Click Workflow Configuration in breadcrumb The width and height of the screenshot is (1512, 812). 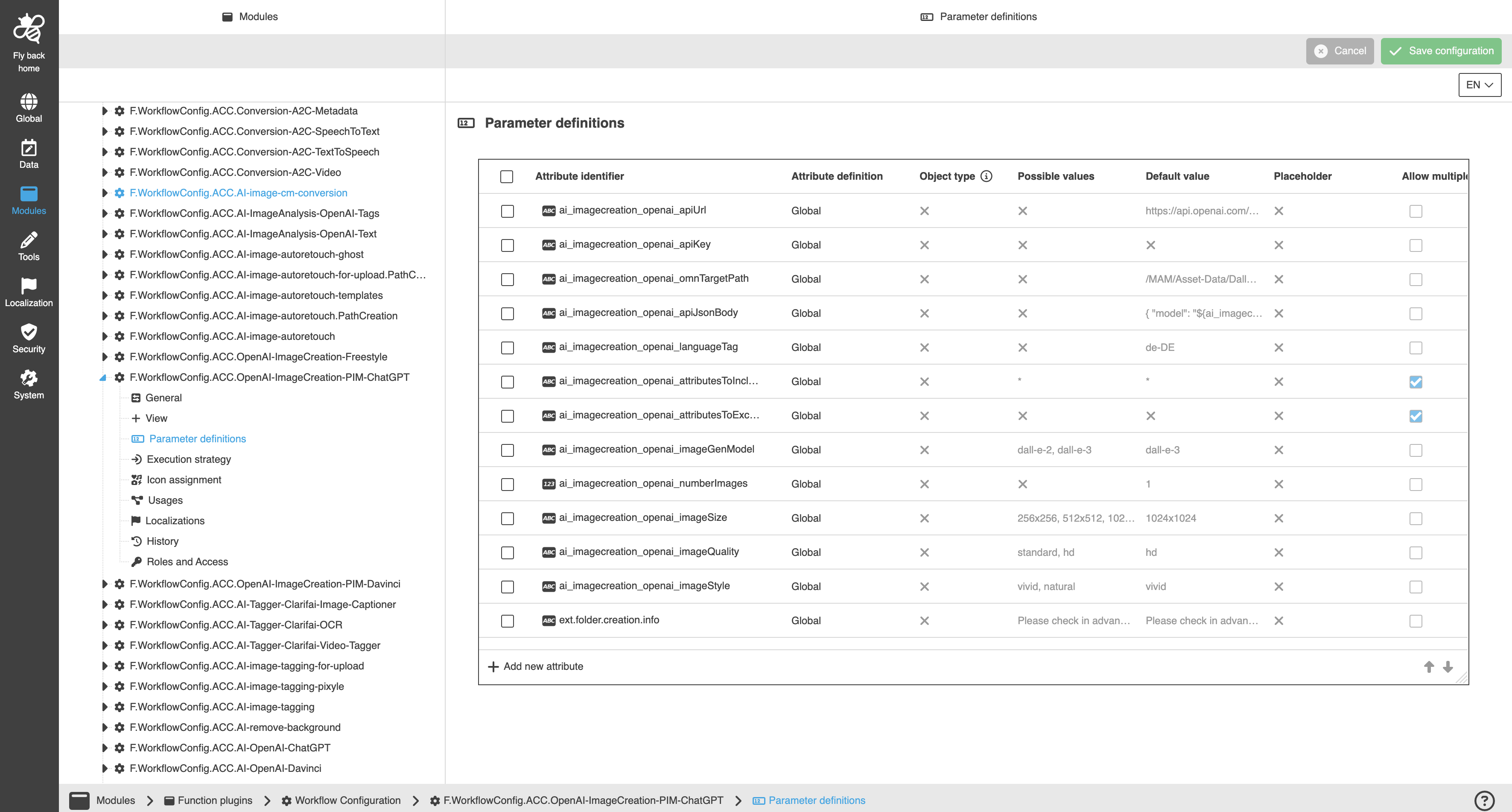coord(347,800)
